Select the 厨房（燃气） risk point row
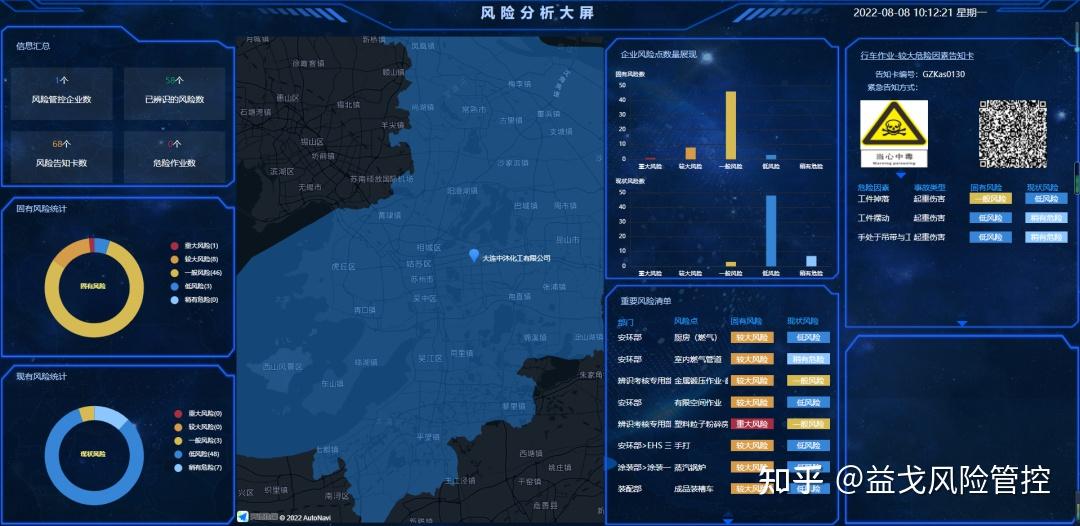The width and height of the screenshot is (1080, 526). click(x=723, y=337)
